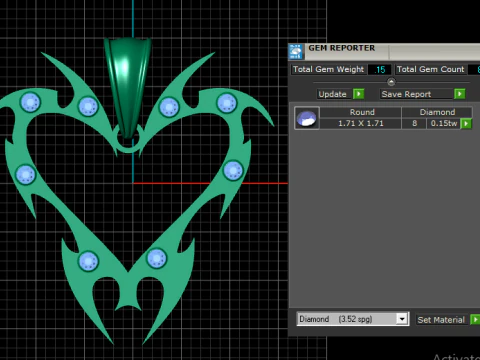This screenshot has height=360, width=480.
Task: Select the gem at the heart's upper-left outer tip
Action: pos(30,102)
